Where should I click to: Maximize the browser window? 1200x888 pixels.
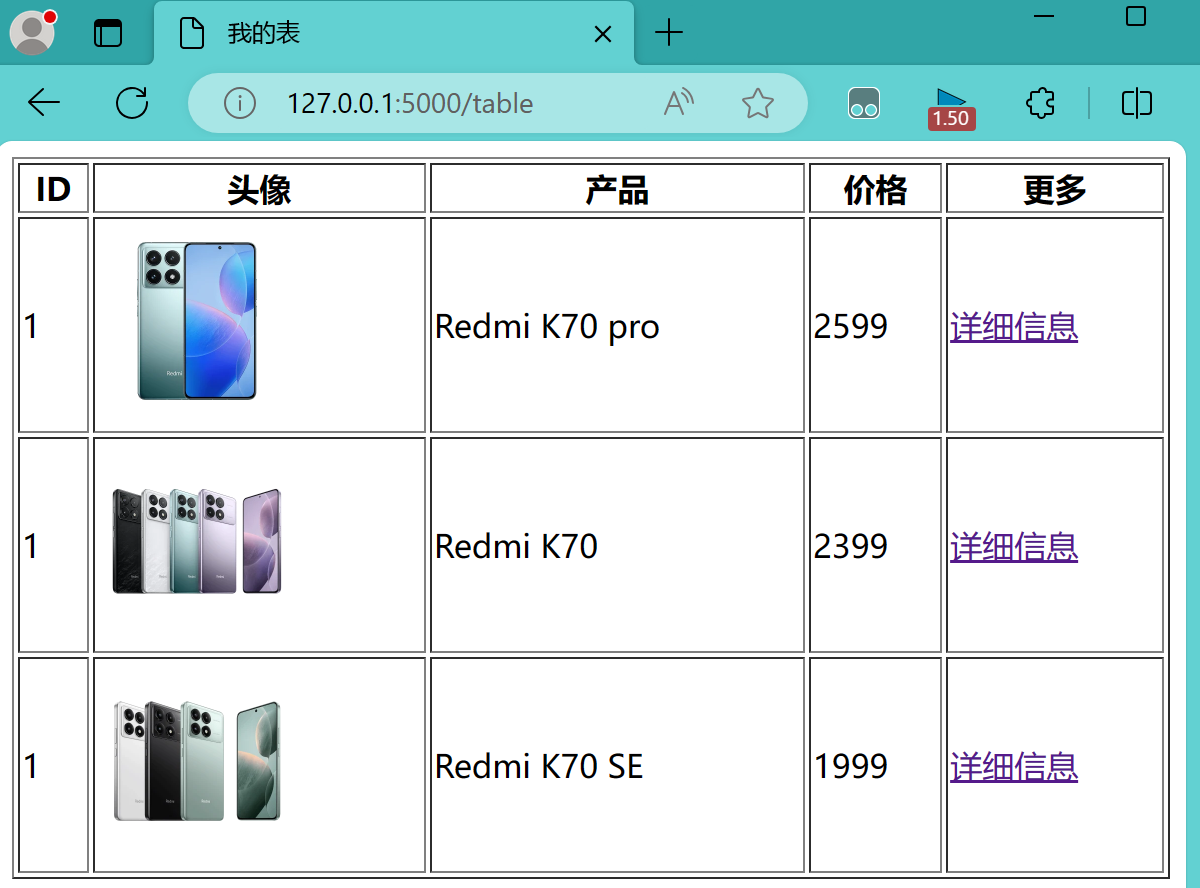(1136, 16)
